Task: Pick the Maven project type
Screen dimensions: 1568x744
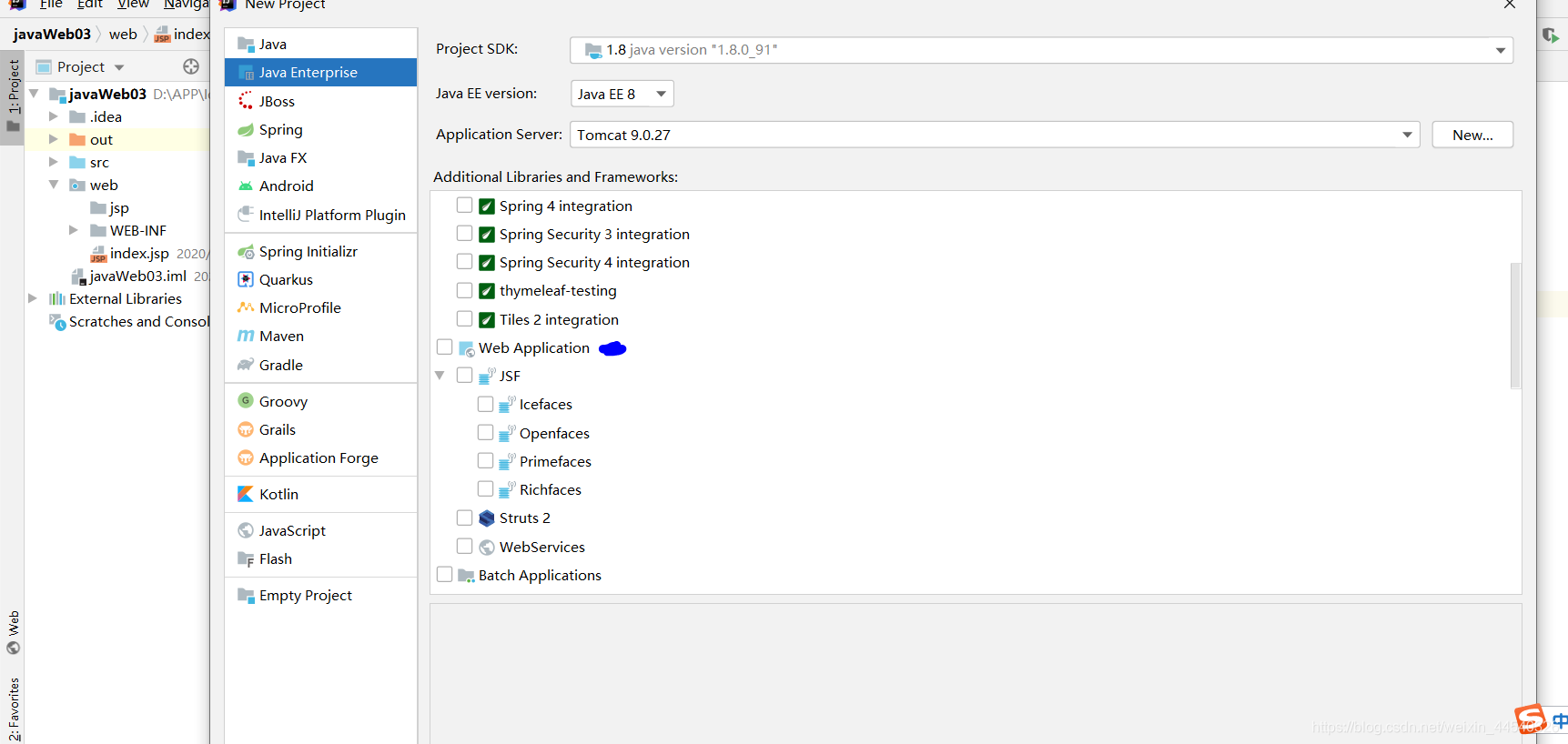Action: pyautogui.click(x=320, y=337)
